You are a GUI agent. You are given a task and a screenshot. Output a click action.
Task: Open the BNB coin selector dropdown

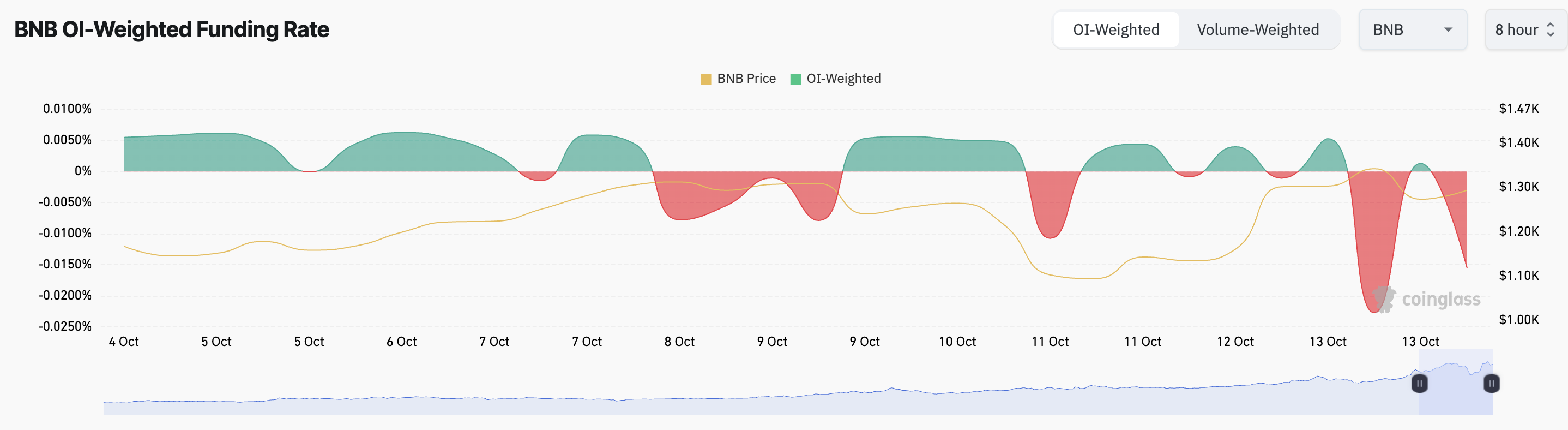(x=1413, y=29)
